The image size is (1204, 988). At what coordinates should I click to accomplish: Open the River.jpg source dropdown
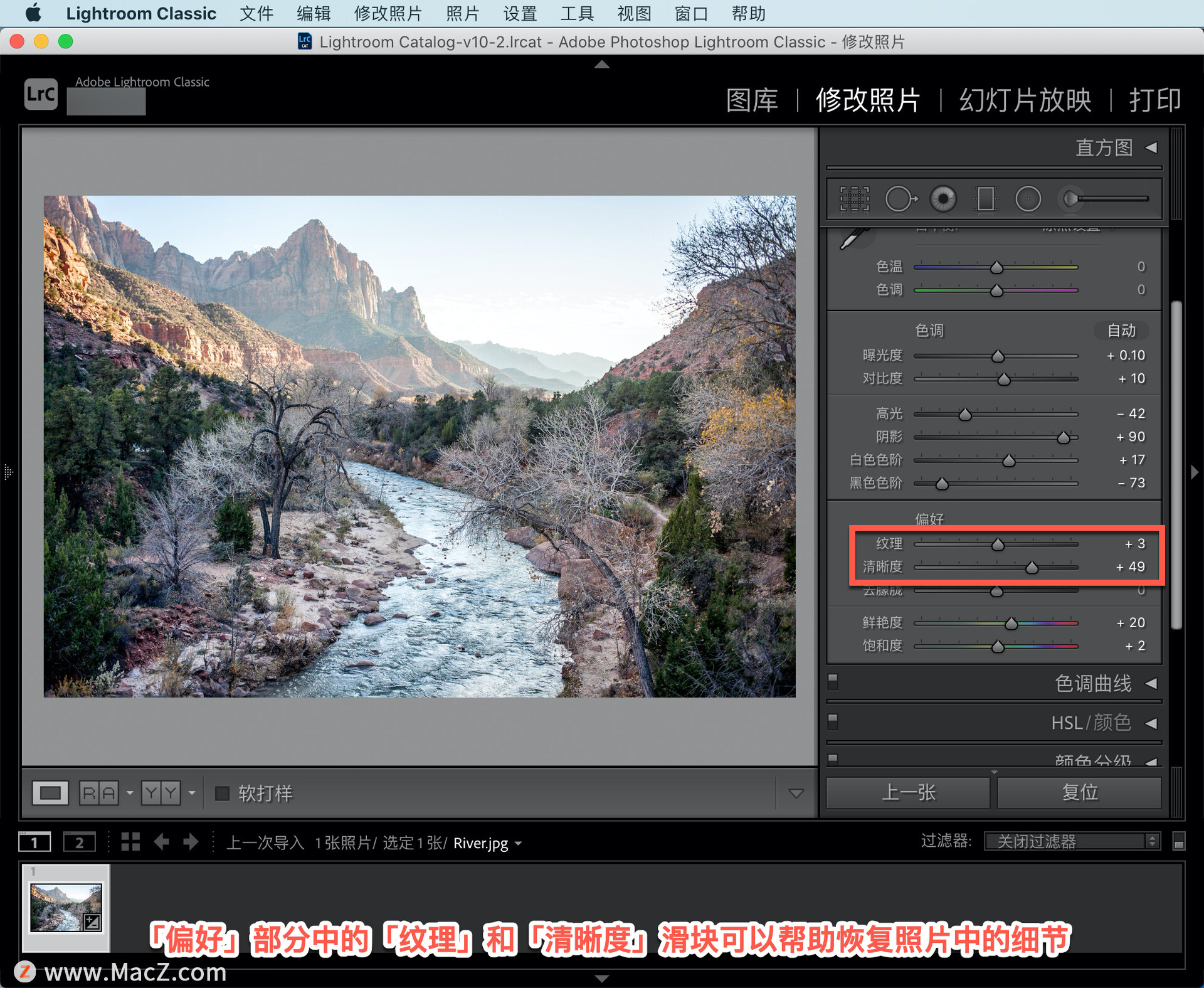point(518,844)
